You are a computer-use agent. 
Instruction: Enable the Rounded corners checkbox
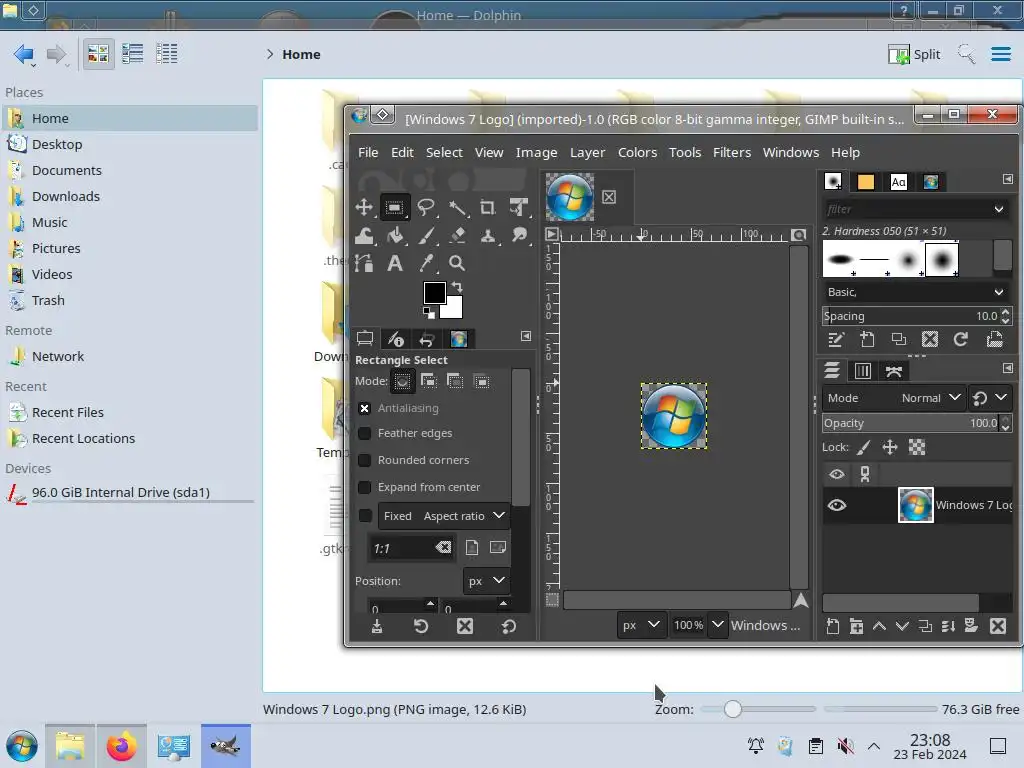pos(364,460)
